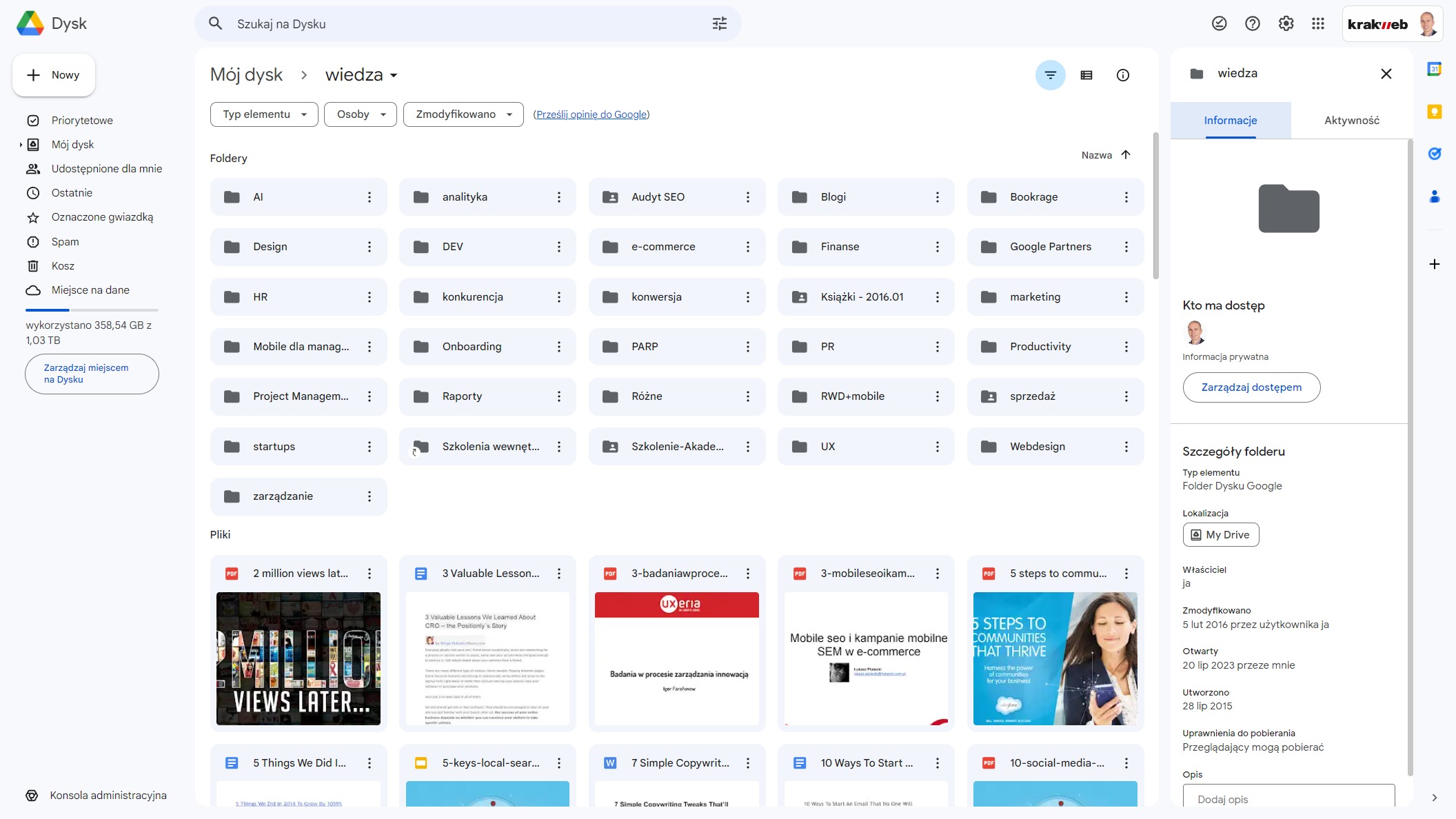Click My Drive location chip
1456x819 pixels.
(1221, 535)
